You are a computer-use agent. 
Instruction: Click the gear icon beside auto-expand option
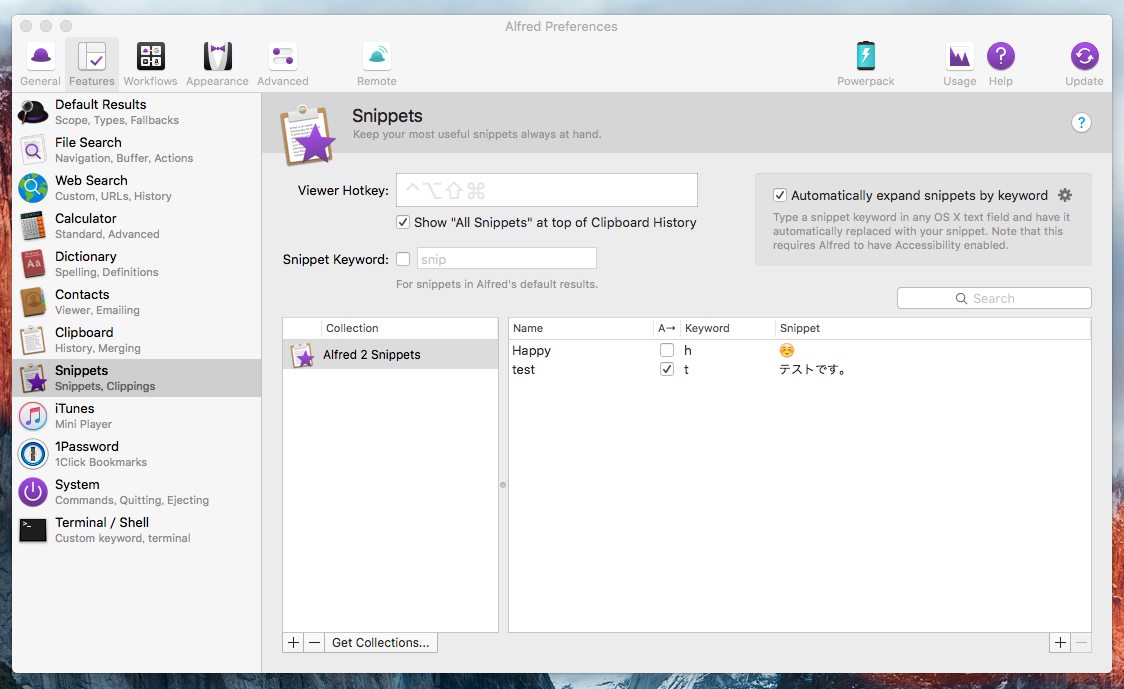[1065, 195]
